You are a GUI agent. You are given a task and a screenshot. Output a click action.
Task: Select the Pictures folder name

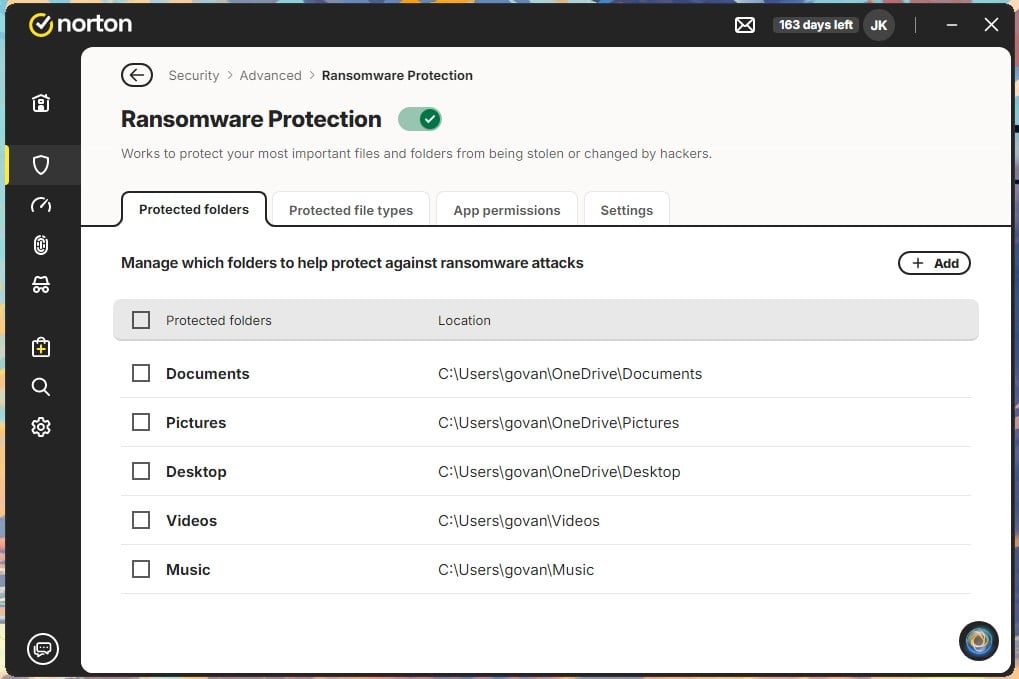(x=196, y=423)
